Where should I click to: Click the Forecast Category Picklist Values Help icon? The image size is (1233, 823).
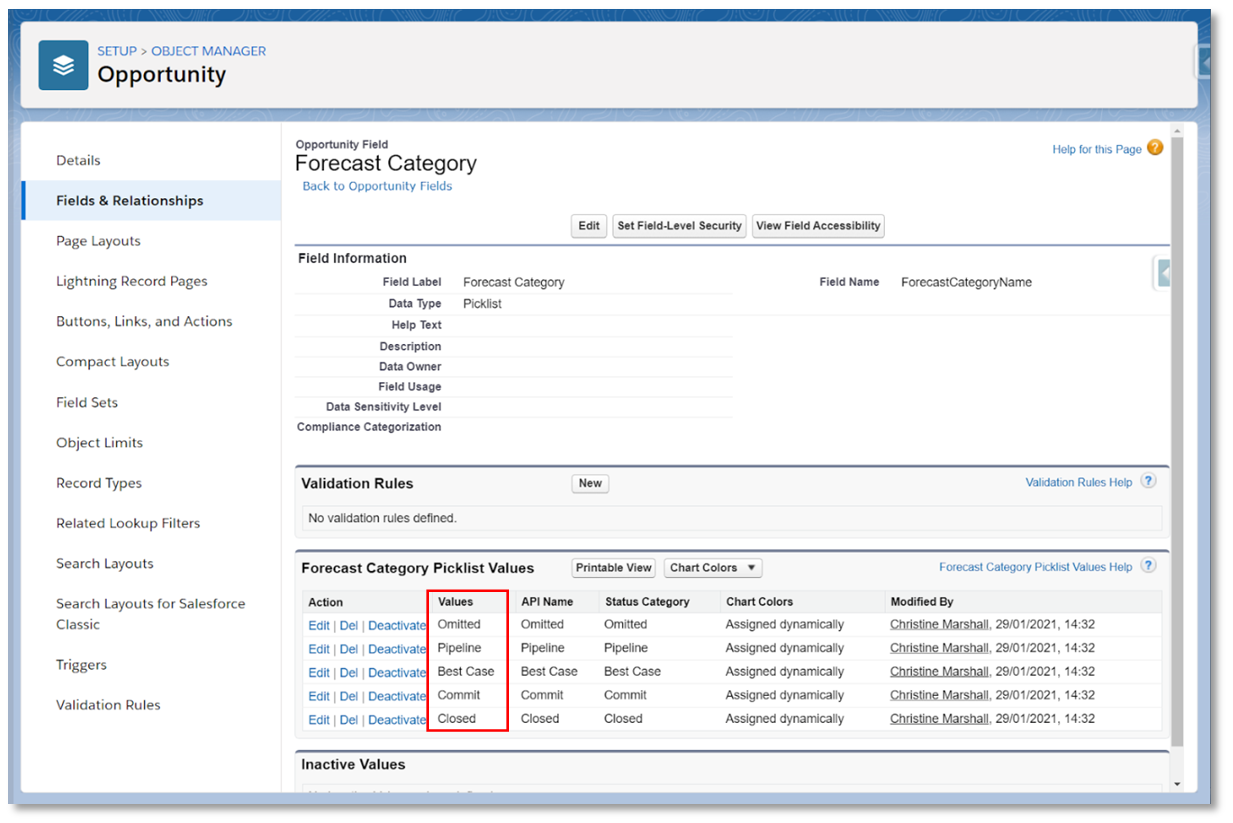click(x=1149, y=566)
